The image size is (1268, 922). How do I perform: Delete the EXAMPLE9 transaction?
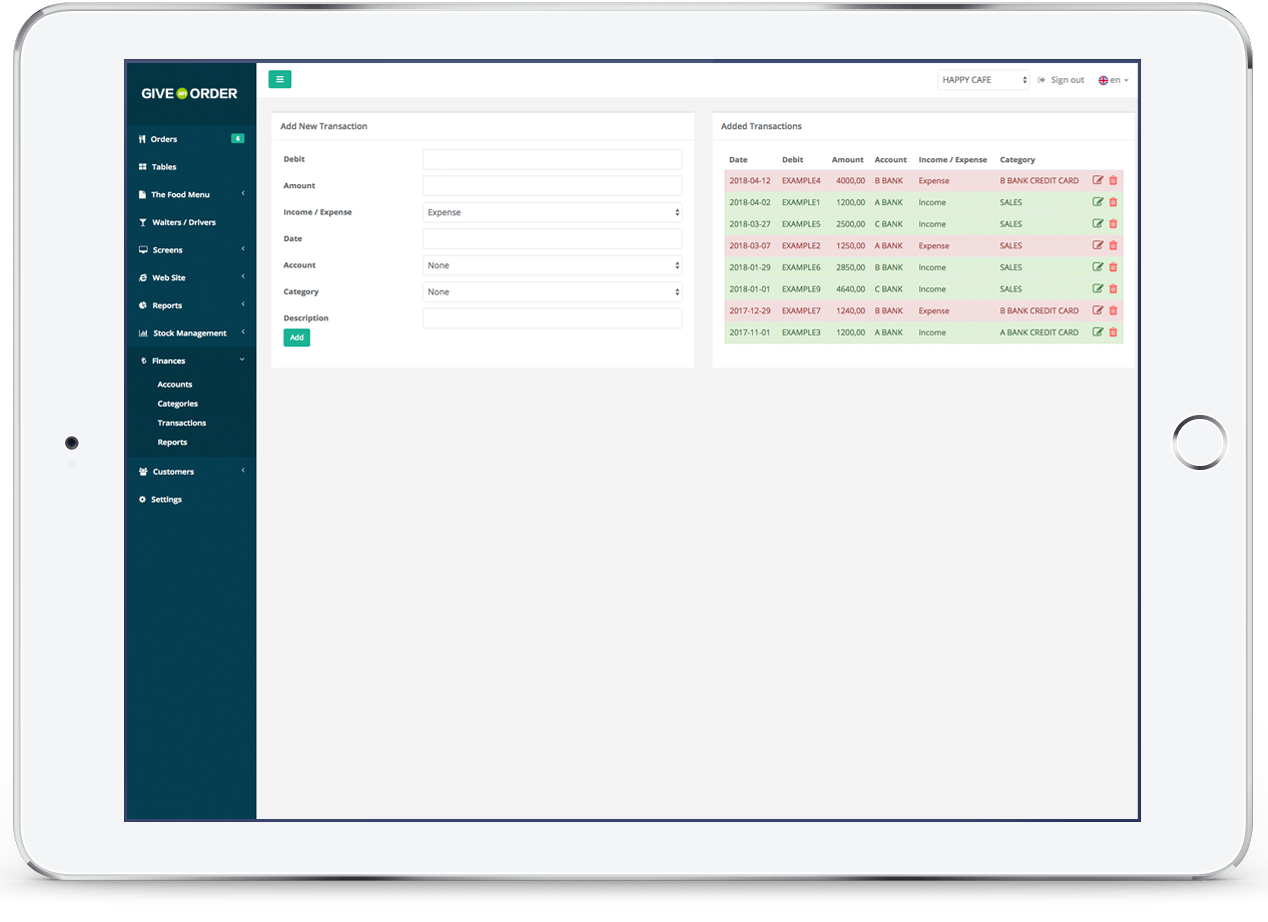(1113, 289)
